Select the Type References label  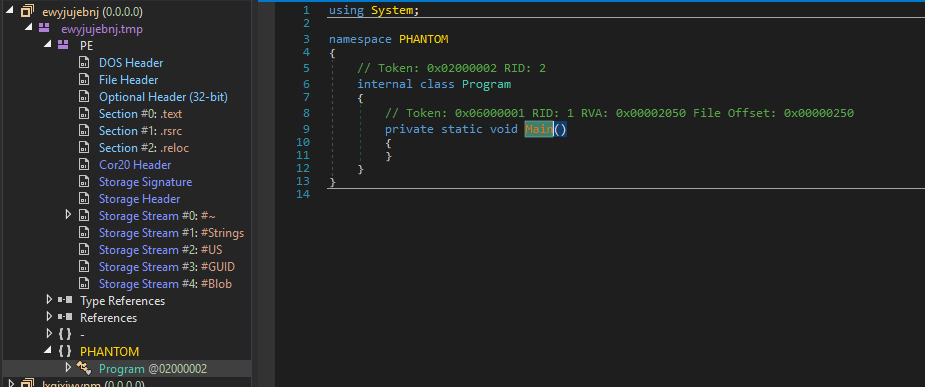[x=122, y=301]
